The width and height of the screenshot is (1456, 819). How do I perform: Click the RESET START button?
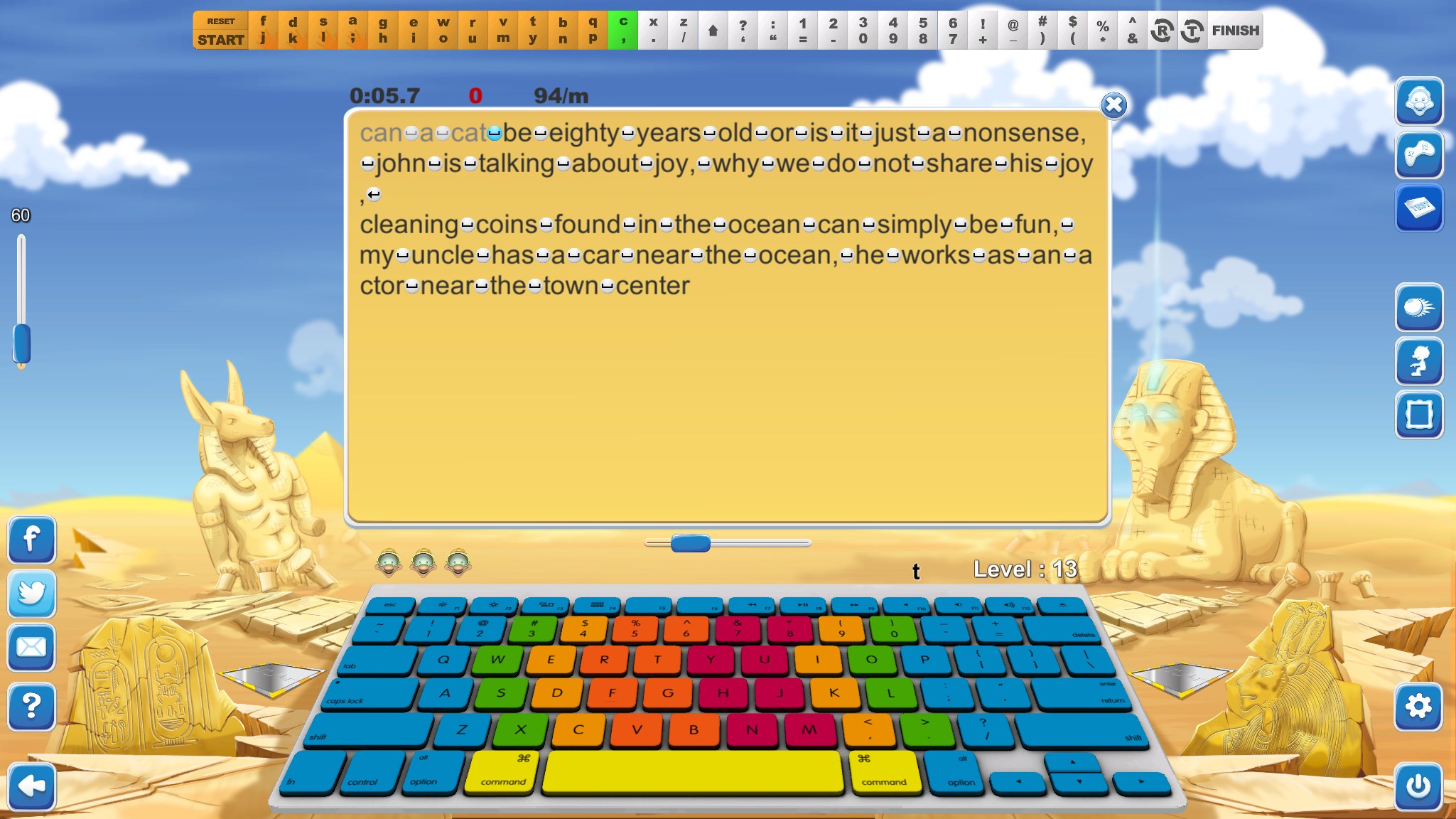click(x=221, y=29)
